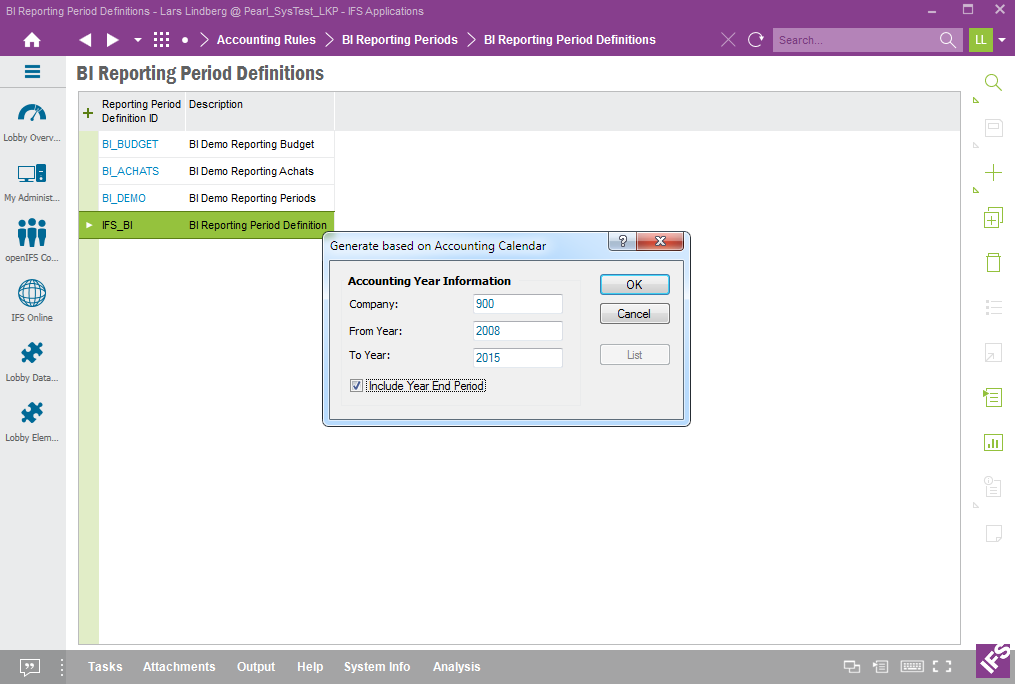
Task: Click the Cancel button in dialog
Action: click(634, 314)
